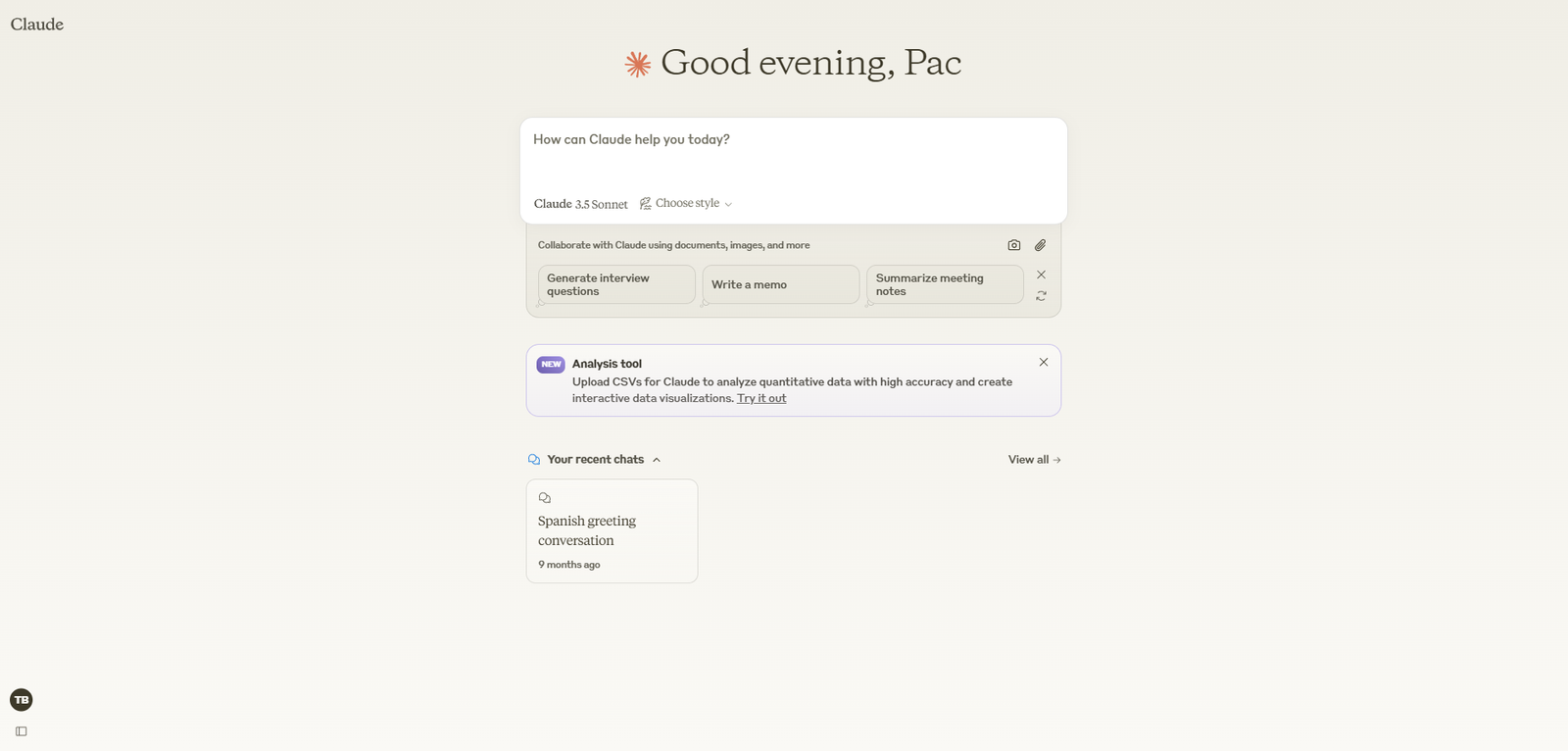Select the Summarize meeting notes suggestion
This screenshot has height=751, width=1568.
click(x=945, y=284)
